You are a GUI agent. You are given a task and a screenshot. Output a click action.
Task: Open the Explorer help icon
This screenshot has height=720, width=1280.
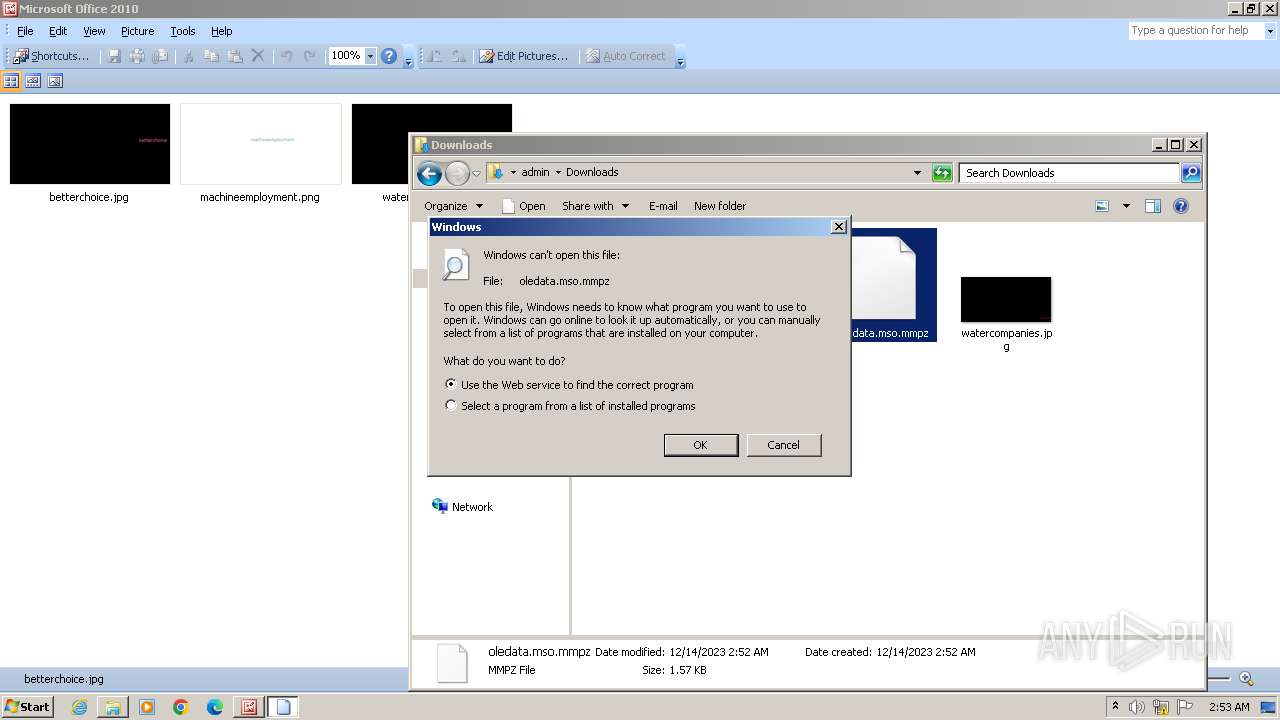pyautogui.click(x=1180, y=206)
